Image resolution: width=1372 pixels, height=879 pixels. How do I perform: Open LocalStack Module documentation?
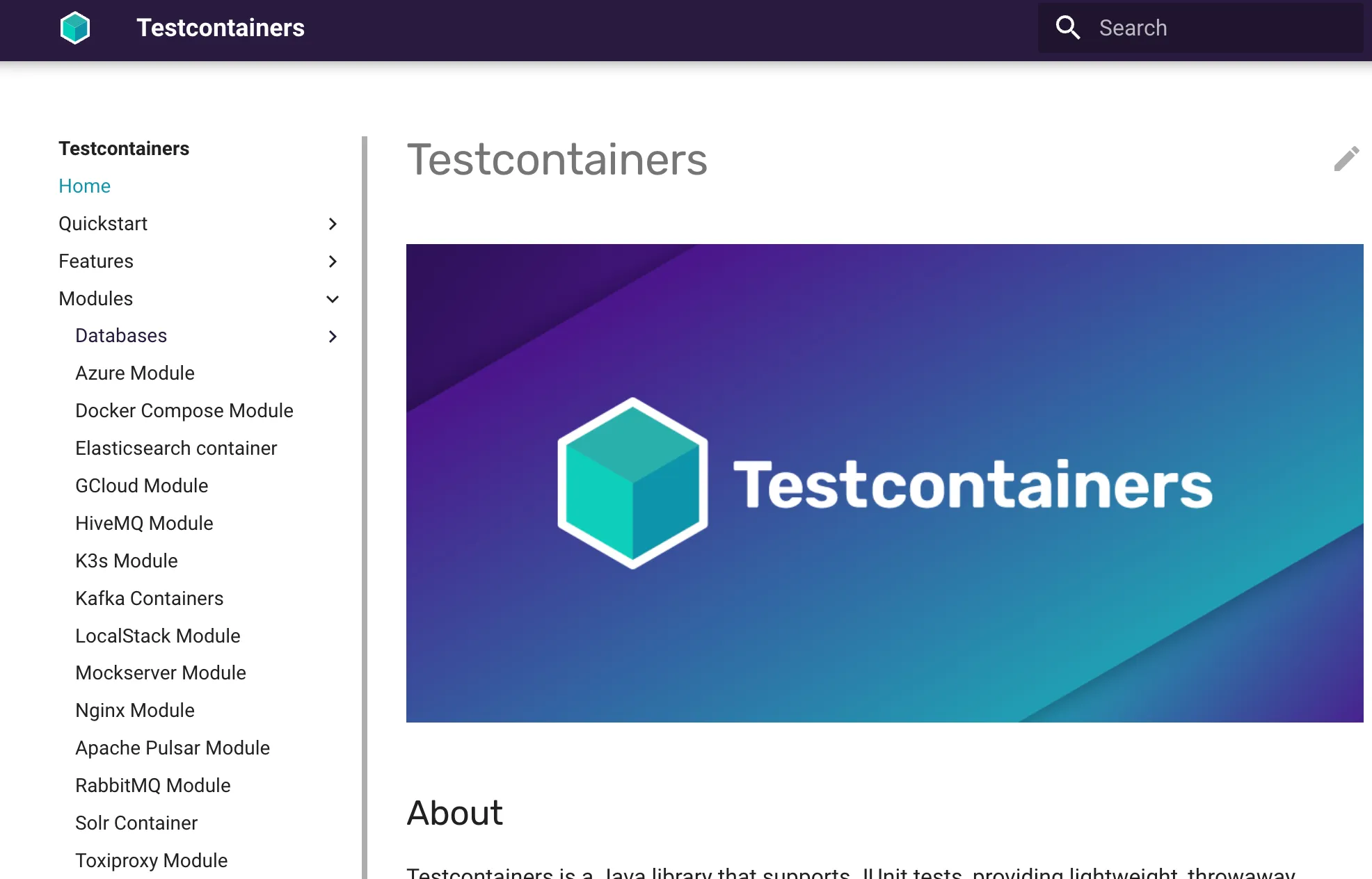click(x=157, y=636)
